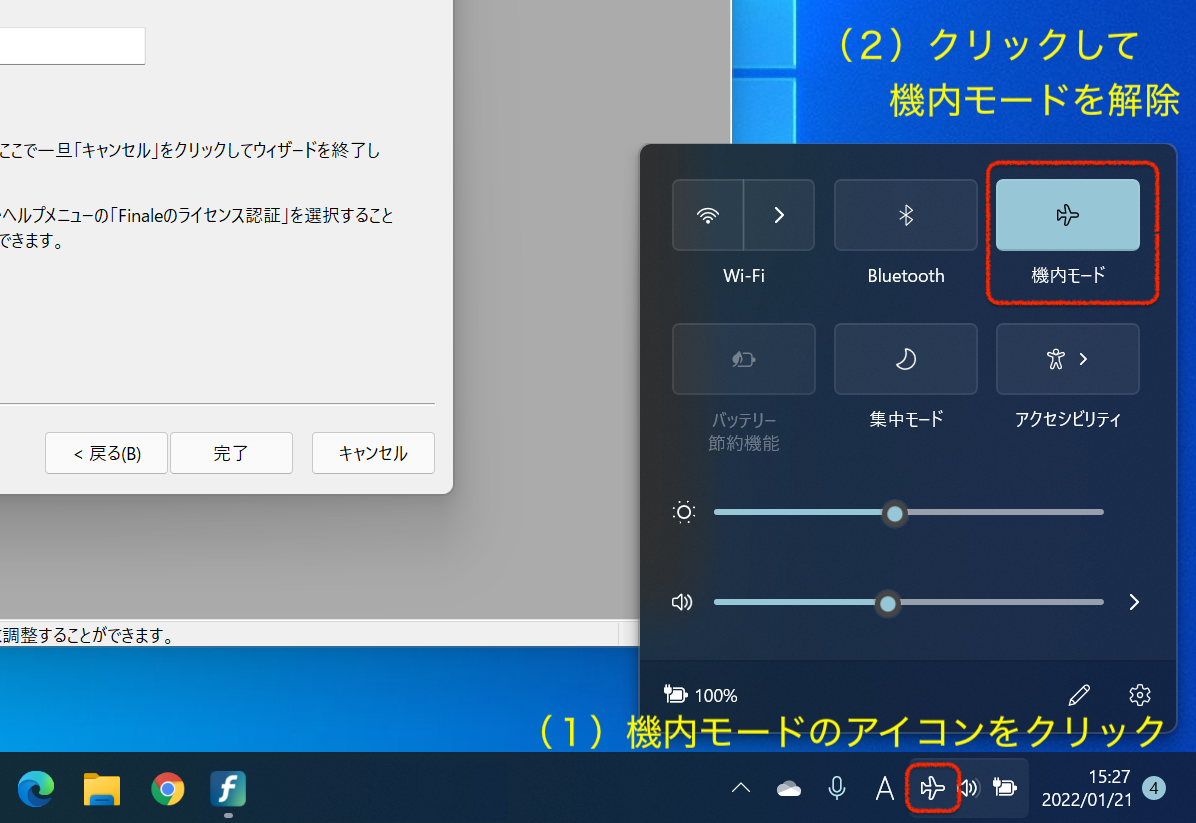
Task: Set brightness at the slider thumb
Action: tap(895, 513)
